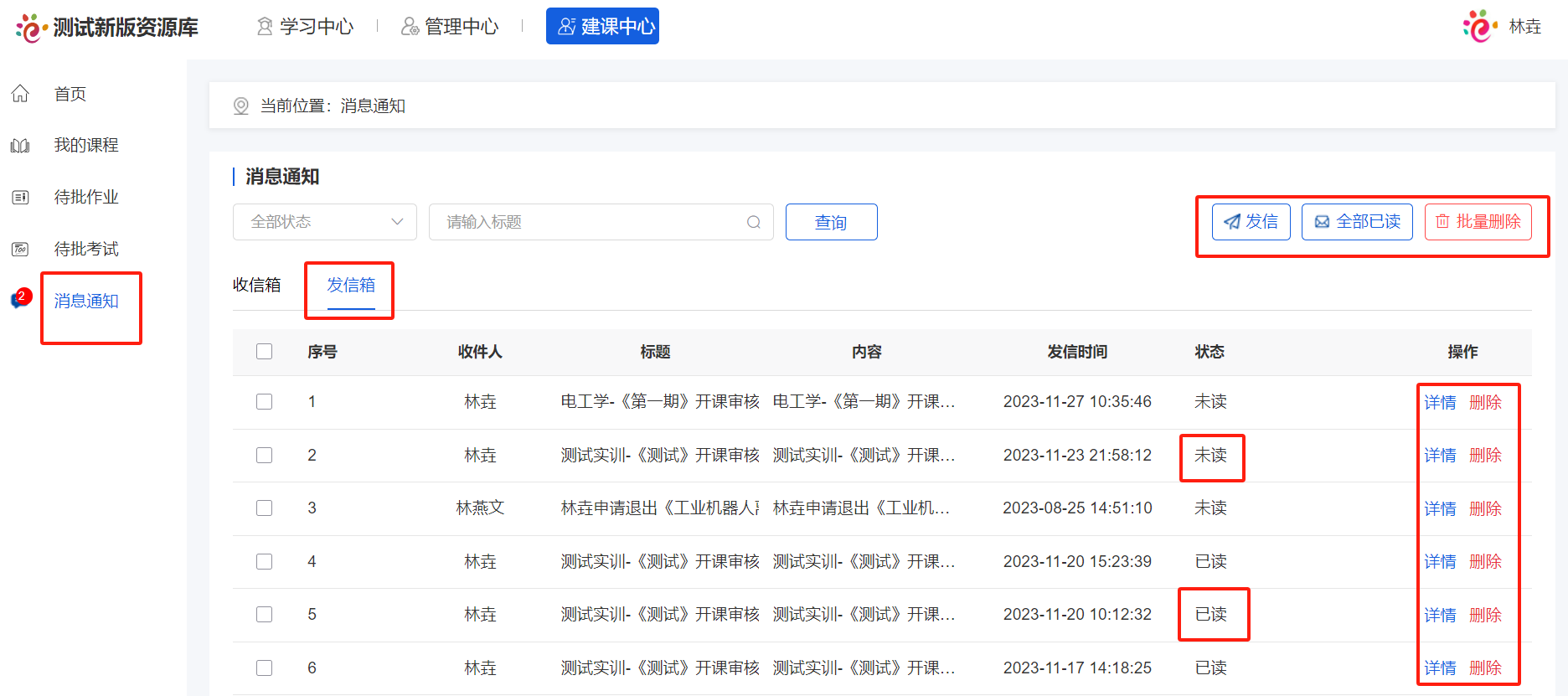
Task: Go to 首页 in sidebar
Action: [70, 94]
